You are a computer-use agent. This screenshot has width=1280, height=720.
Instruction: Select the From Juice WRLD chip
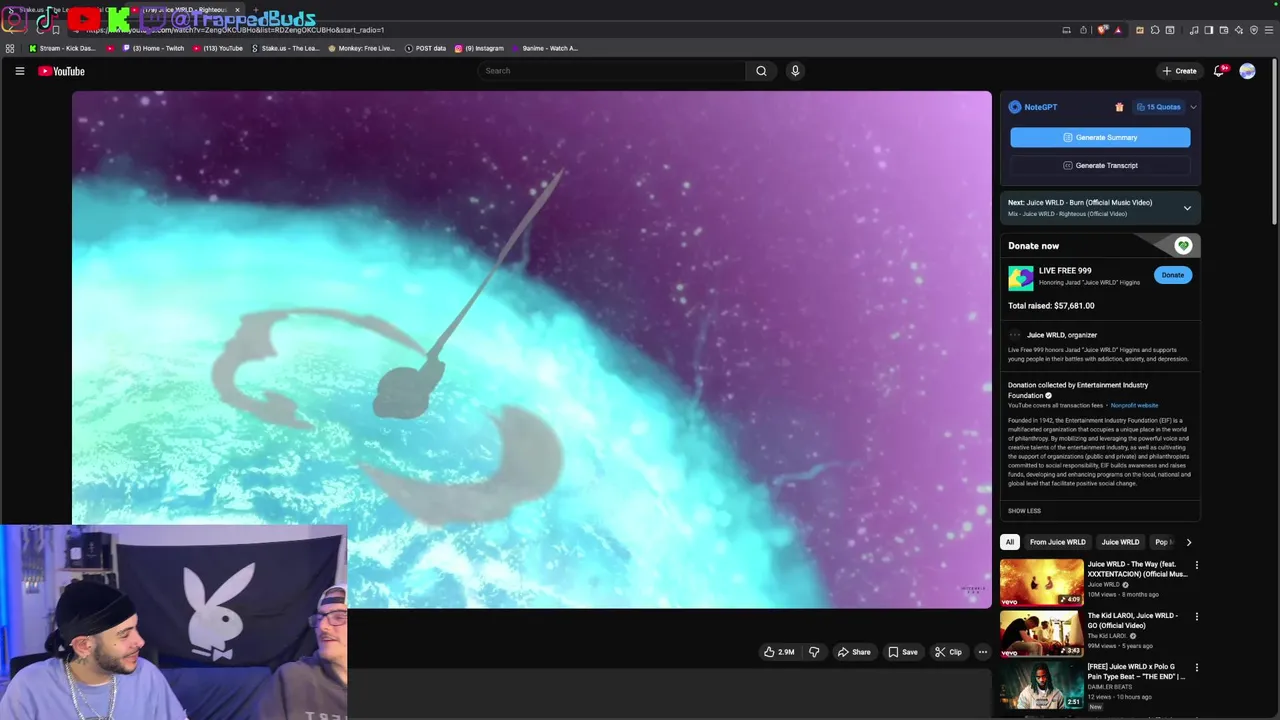1057,542
